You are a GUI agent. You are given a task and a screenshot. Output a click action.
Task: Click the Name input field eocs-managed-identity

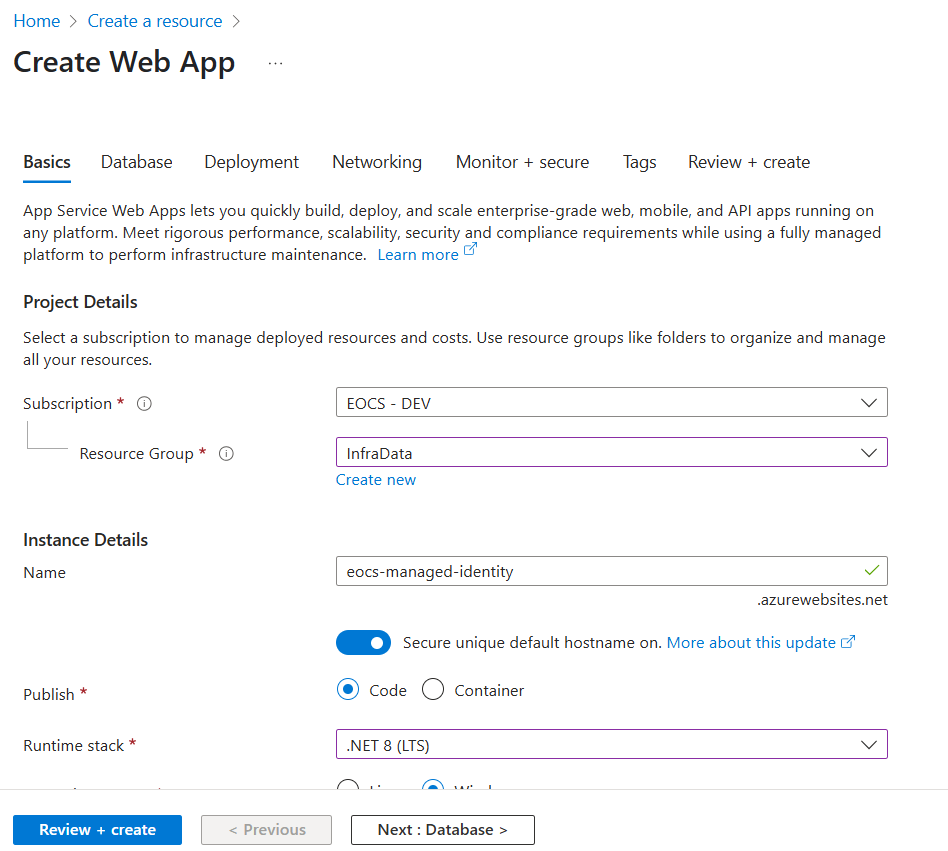[611, 571]
